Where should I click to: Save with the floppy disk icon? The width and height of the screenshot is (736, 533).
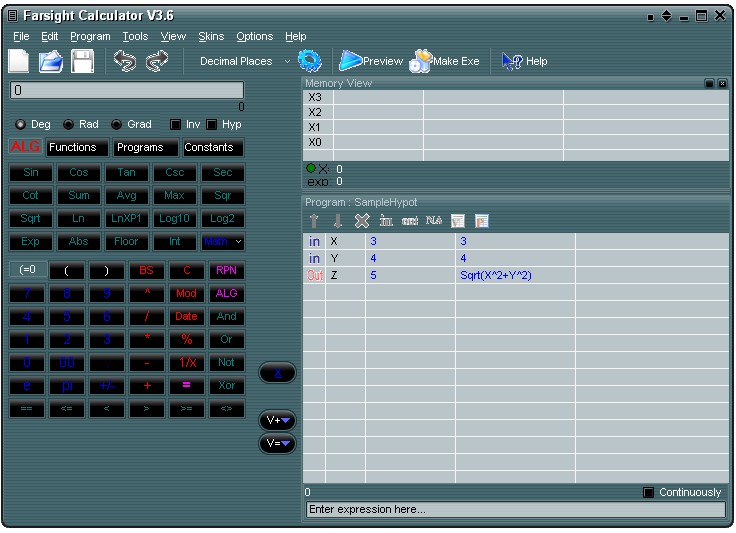pyautogui.click(x=82, y=61)
